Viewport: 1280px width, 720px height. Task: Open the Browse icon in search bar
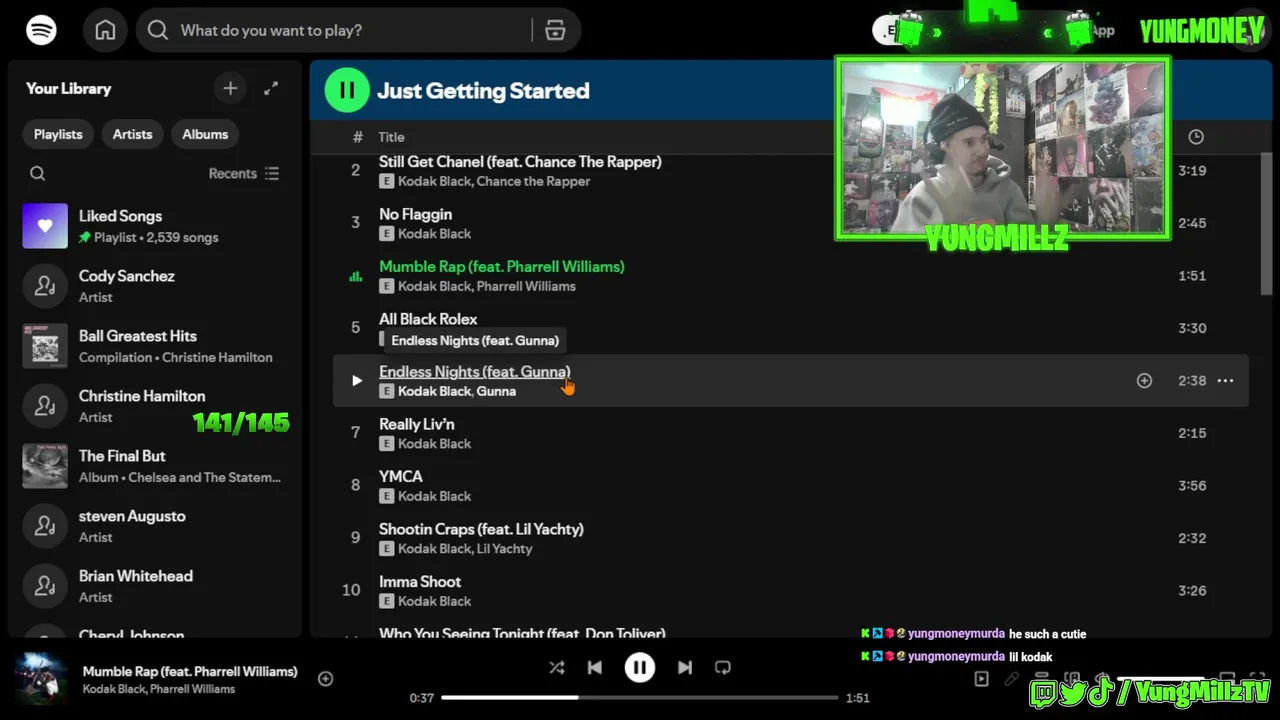tap(555, 30)
